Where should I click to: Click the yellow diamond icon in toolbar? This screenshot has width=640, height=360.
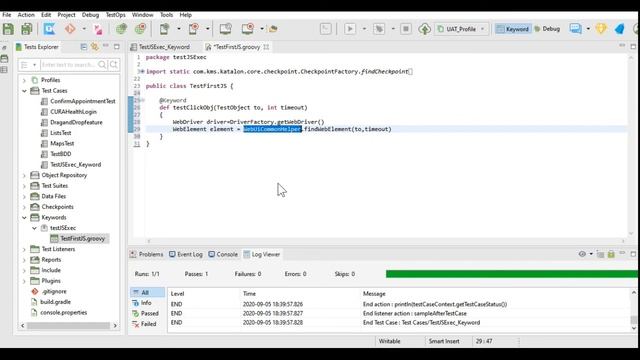[601, 29]
